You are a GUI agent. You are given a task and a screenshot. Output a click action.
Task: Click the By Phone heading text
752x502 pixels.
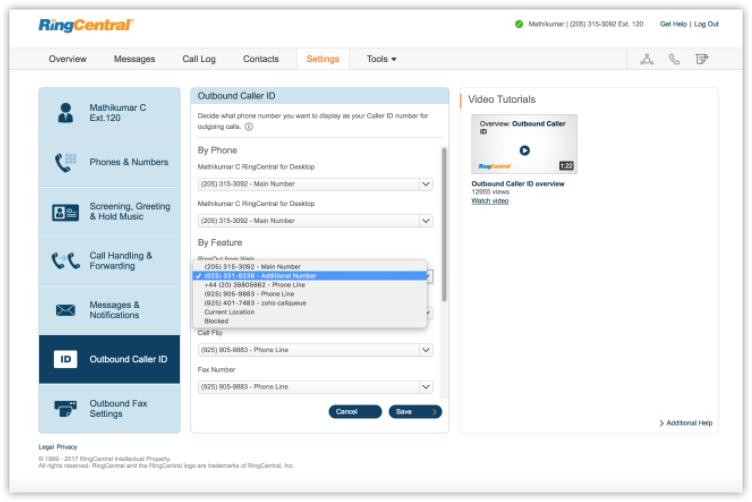217,151
